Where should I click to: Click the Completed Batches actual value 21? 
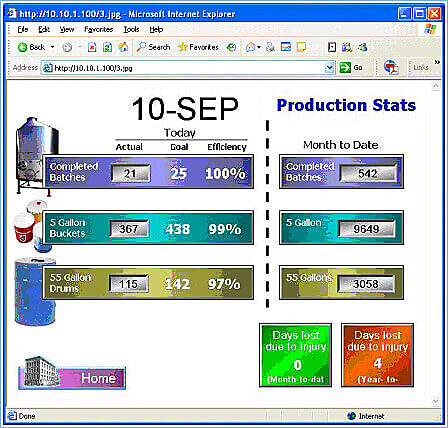pos(130,173)
